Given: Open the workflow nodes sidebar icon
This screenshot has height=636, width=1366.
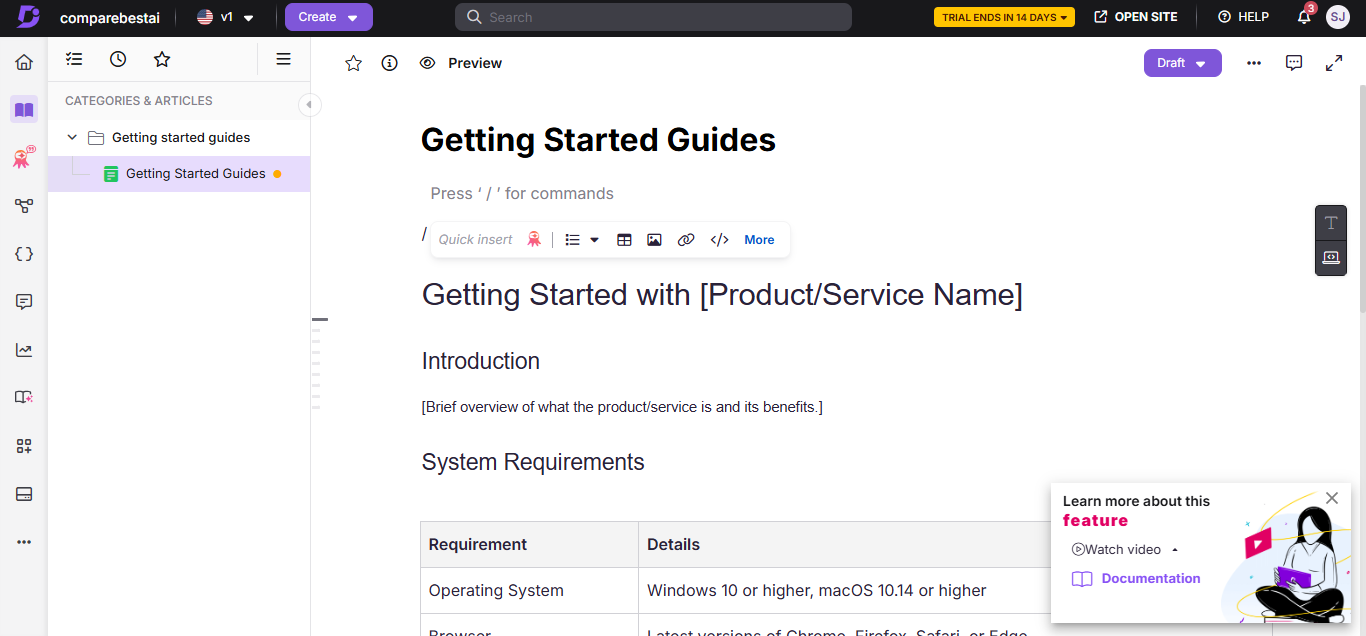Looking at the screenshot, I should click(24, 206).
